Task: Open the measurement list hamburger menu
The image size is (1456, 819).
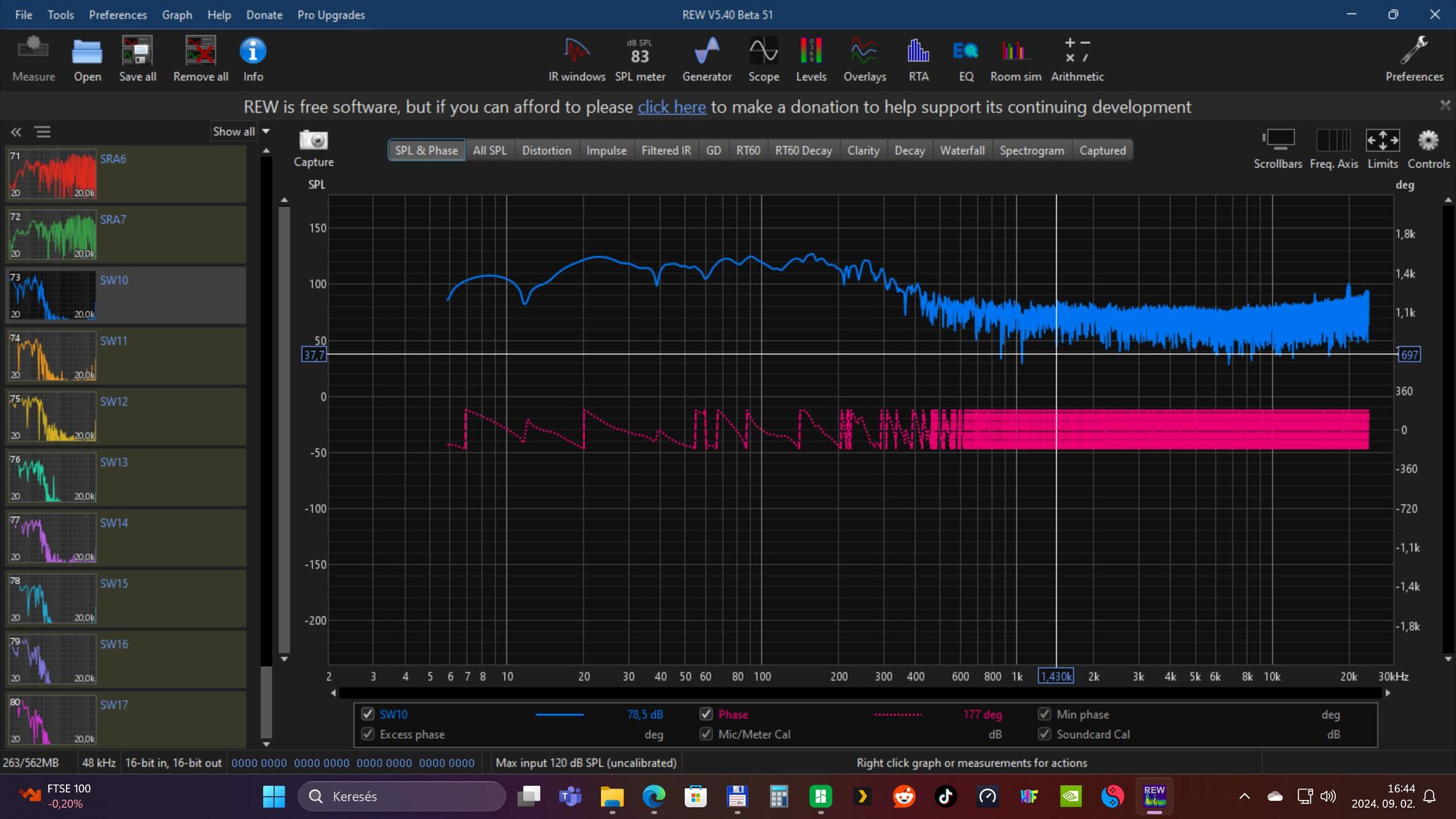Action: coord(43,132)
